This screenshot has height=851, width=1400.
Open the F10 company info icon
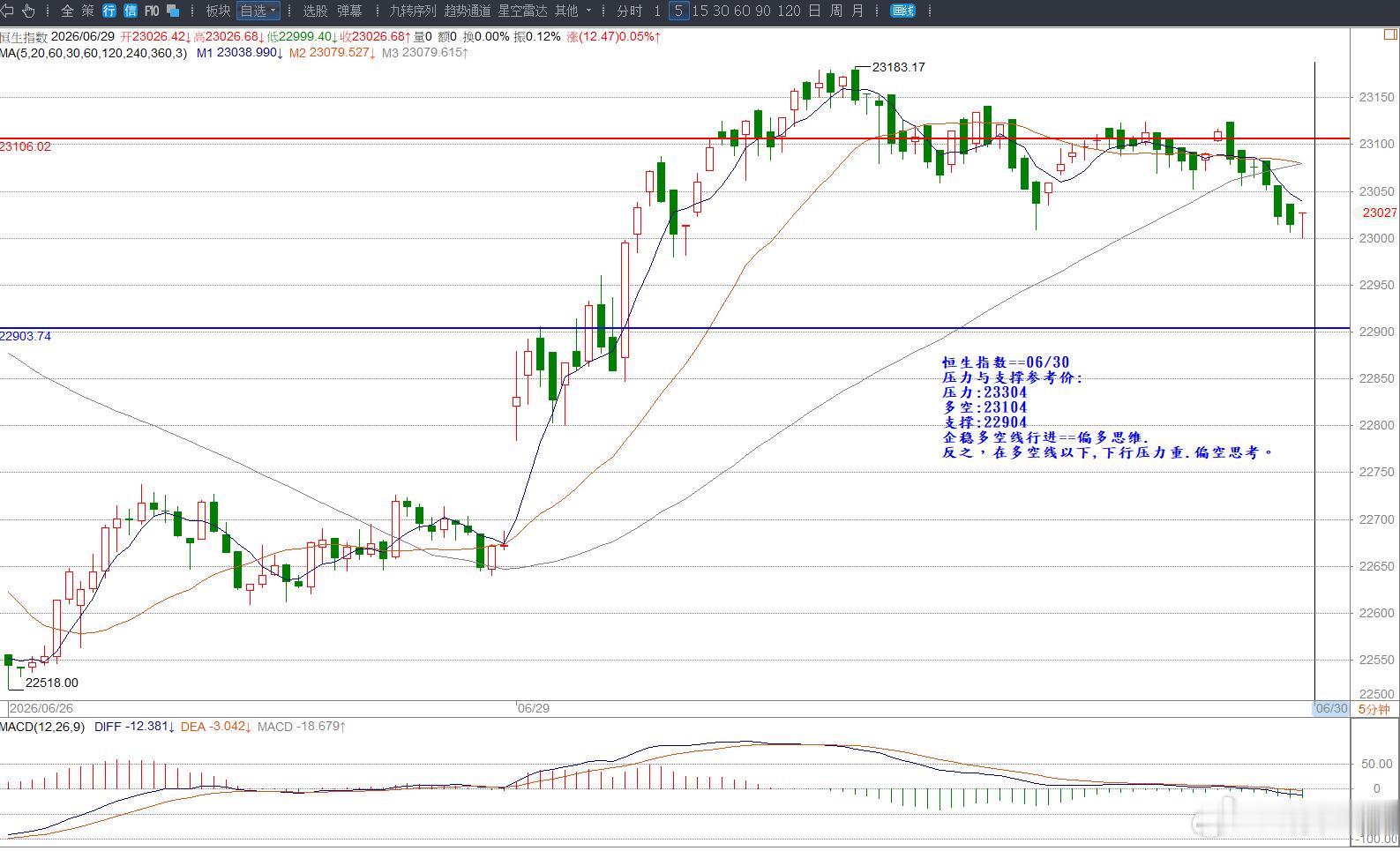coord(152,11)
